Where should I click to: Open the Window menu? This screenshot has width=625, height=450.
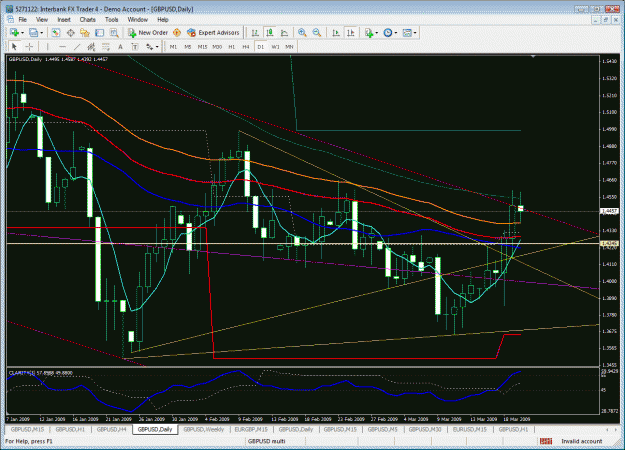[138, 20]
